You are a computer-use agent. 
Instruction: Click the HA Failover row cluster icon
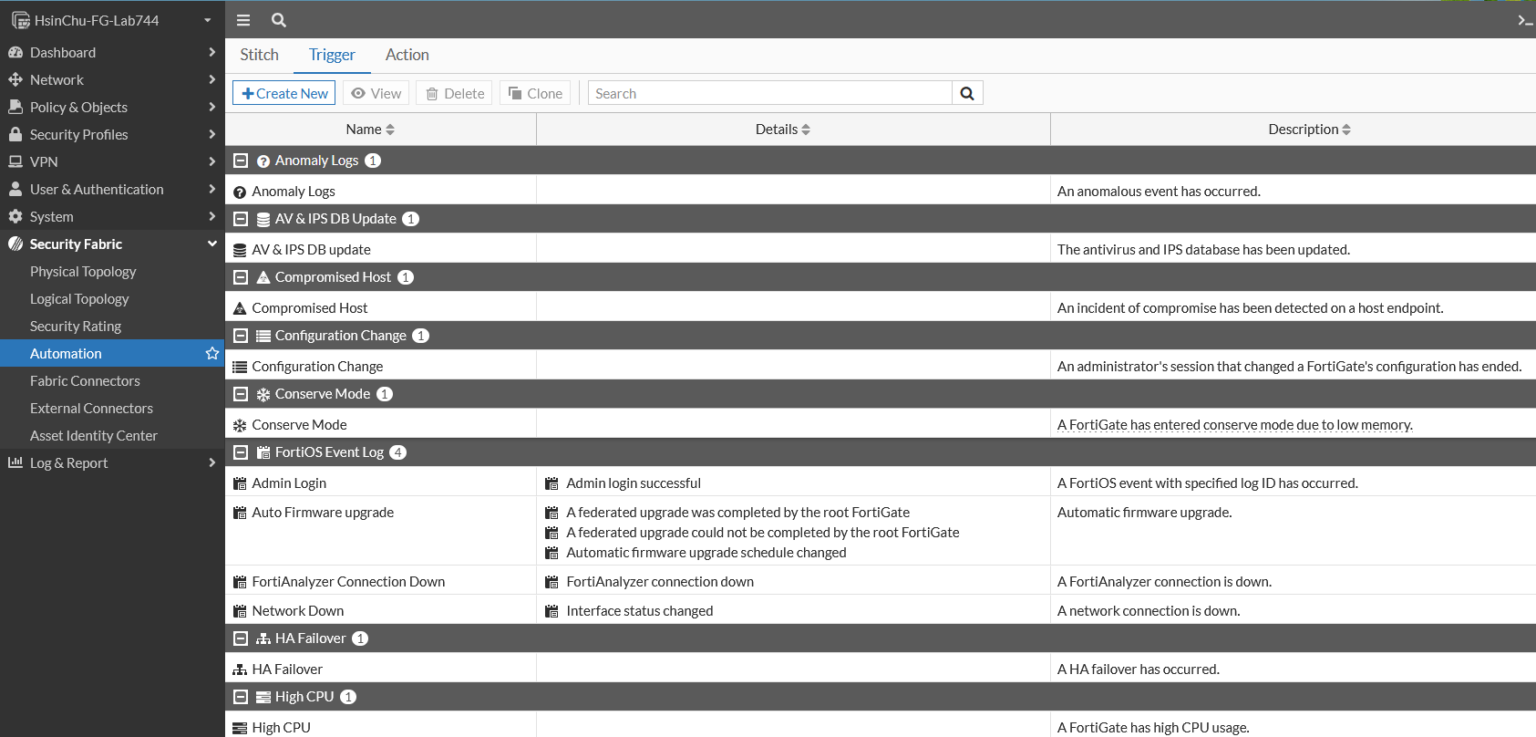coord(239,670)
